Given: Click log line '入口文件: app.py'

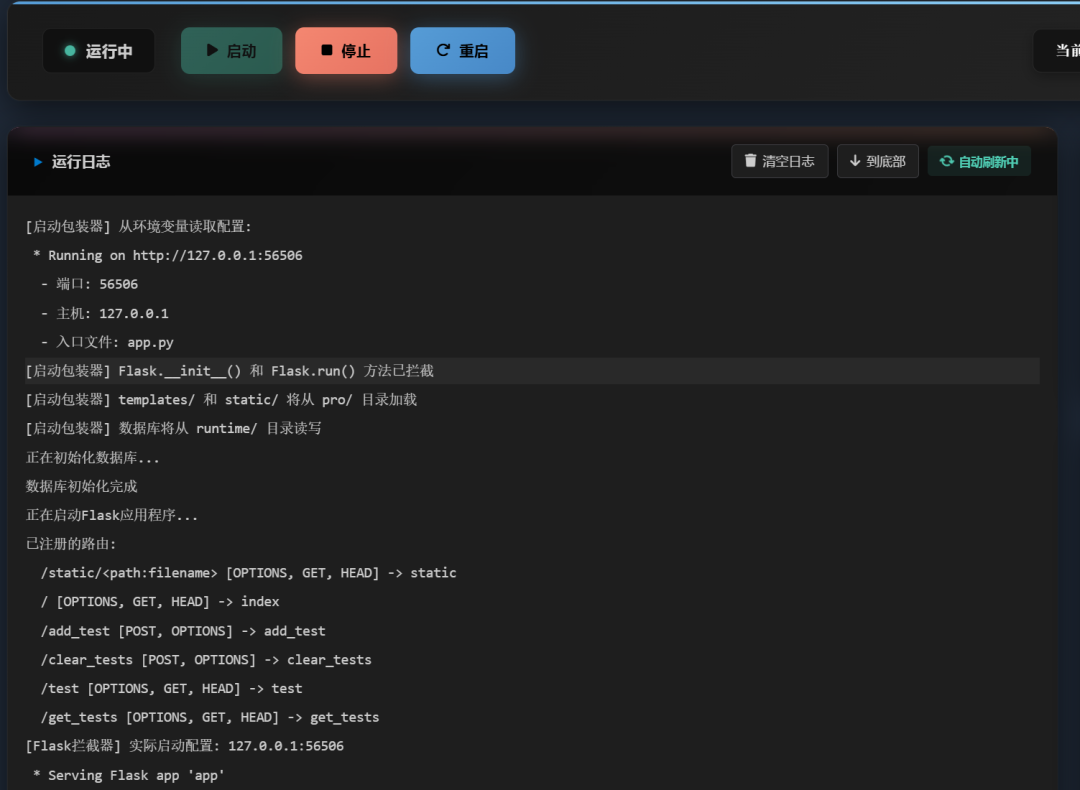Looking at the screenshot, I should [107, 342].
